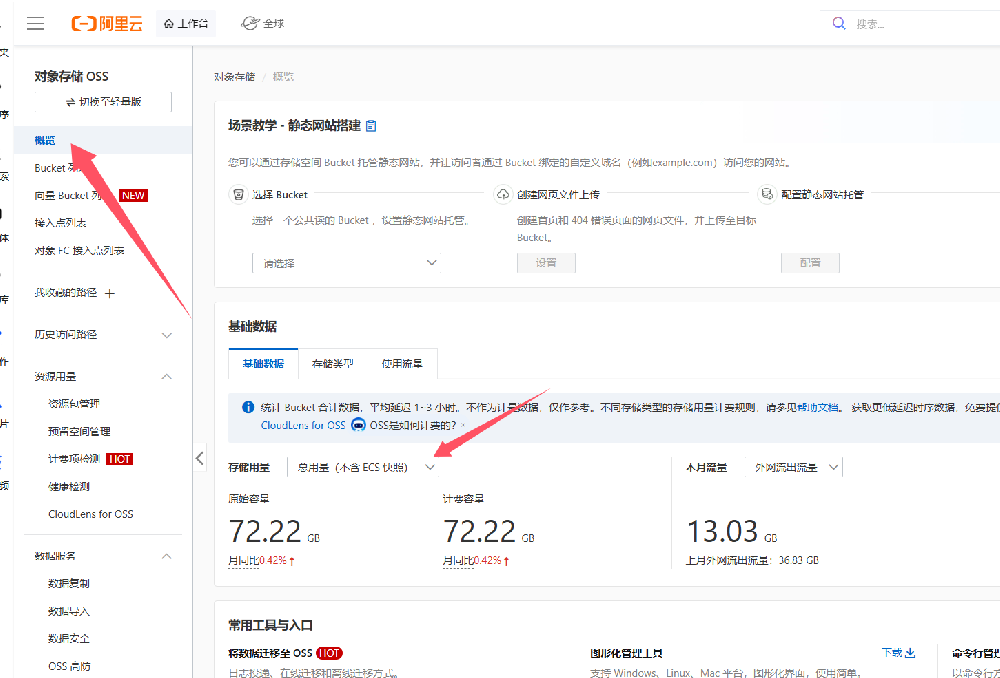This screenshot has height=678, width=1000.
Task: Collapse the 资源用量 section
Action: click(166, 376)
